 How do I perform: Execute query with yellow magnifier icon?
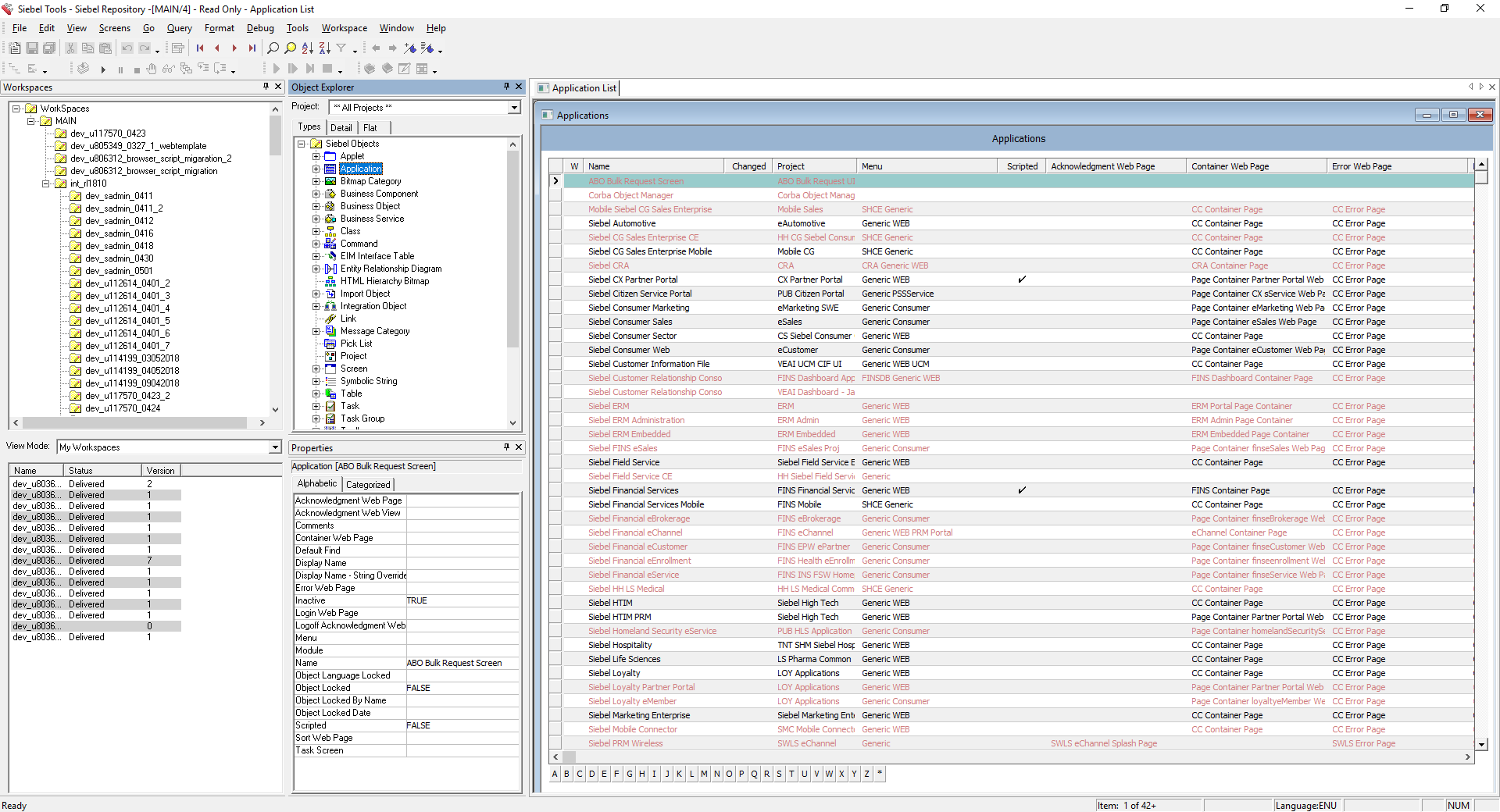(290, 48)
